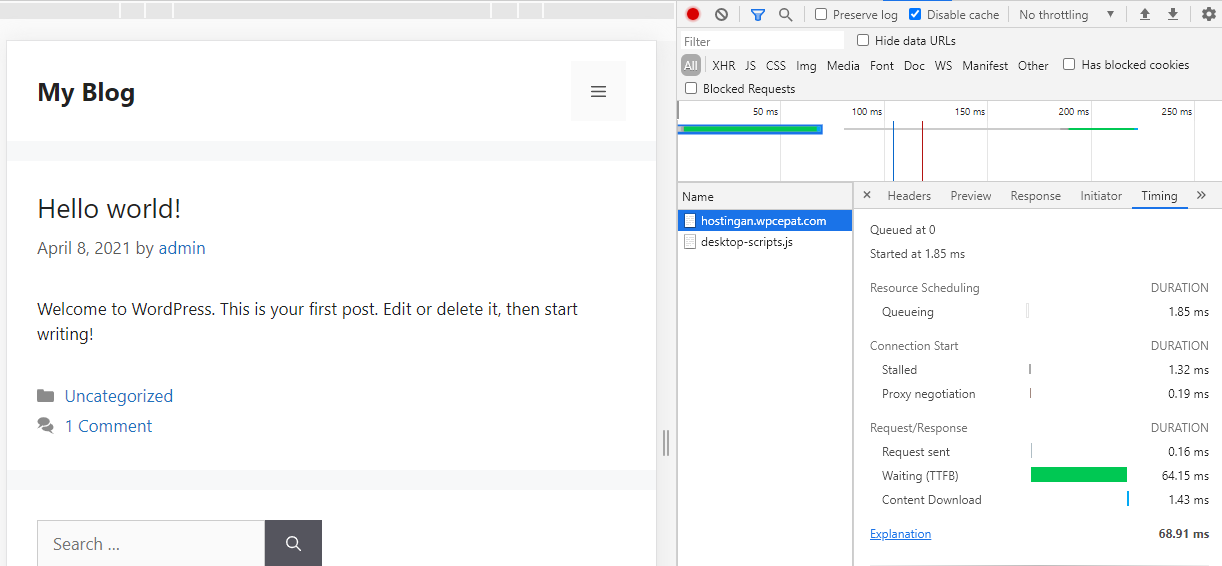Open the No throttling dropdown
1222x566 pixels.
coord(1066,15)
